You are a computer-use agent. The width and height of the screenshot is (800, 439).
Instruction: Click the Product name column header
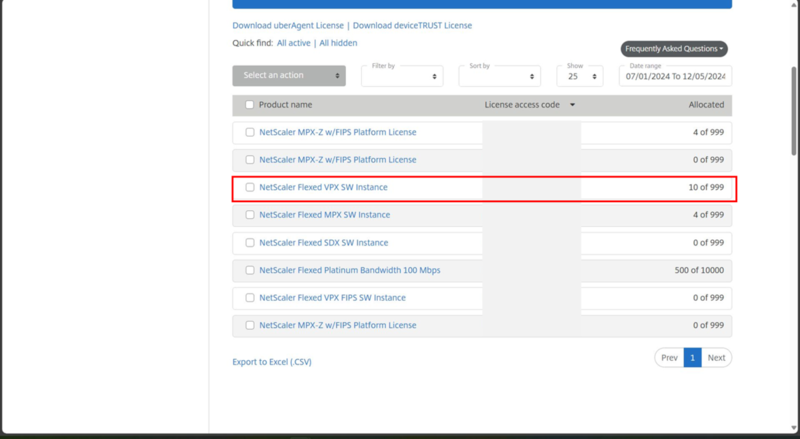285,105
